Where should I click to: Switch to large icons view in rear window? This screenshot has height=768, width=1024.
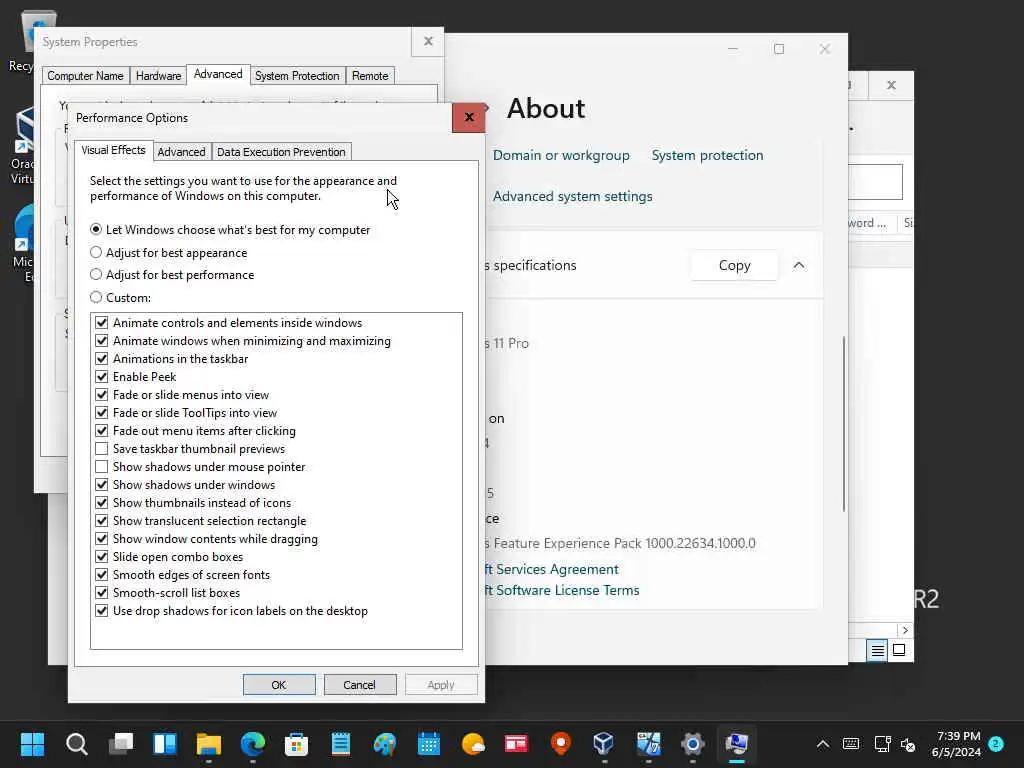click(899, 650)
